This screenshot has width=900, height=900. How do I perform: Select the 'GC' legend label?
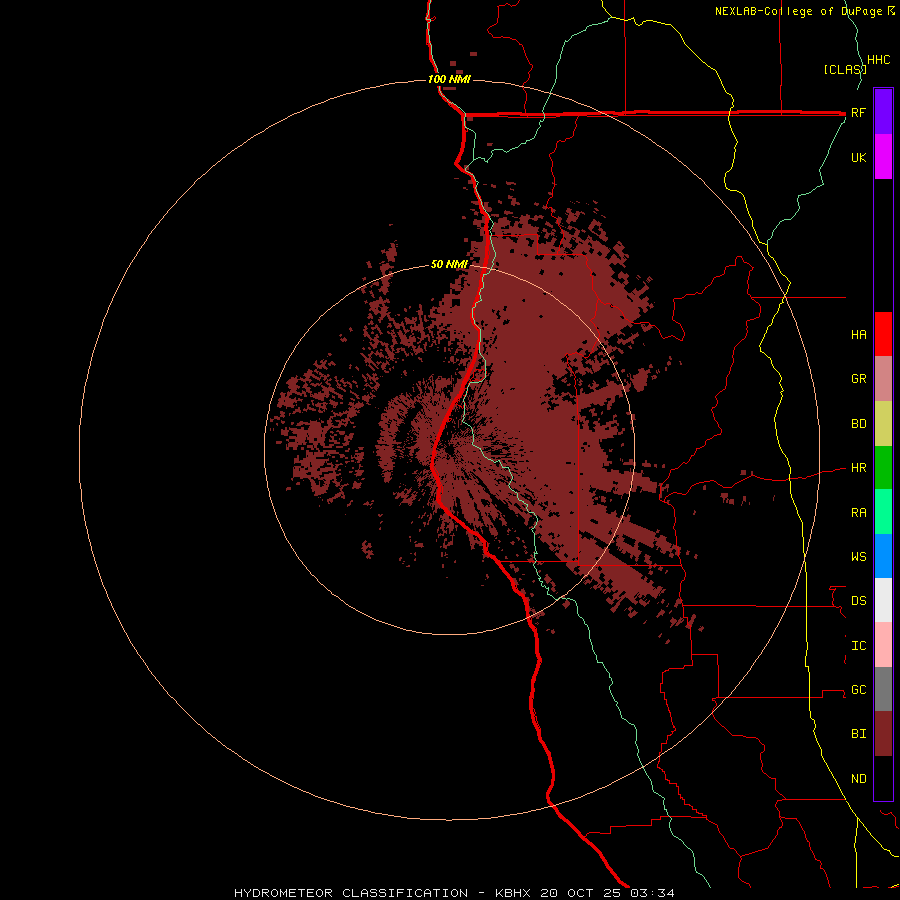coord(858,690)
